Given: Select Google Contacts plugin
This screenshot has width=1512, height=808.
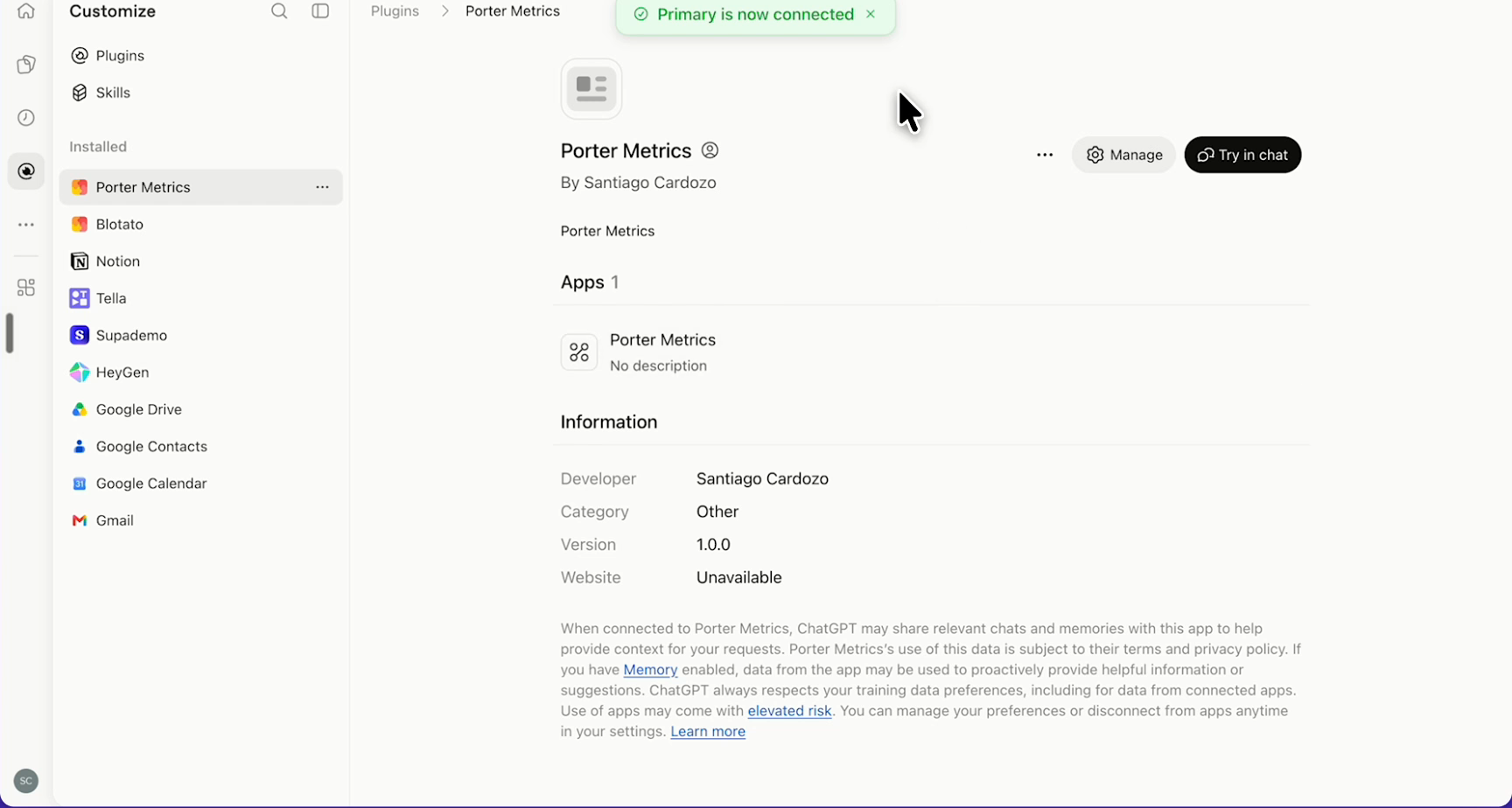Looking at the screenshot, I should (x=200, y=447).
